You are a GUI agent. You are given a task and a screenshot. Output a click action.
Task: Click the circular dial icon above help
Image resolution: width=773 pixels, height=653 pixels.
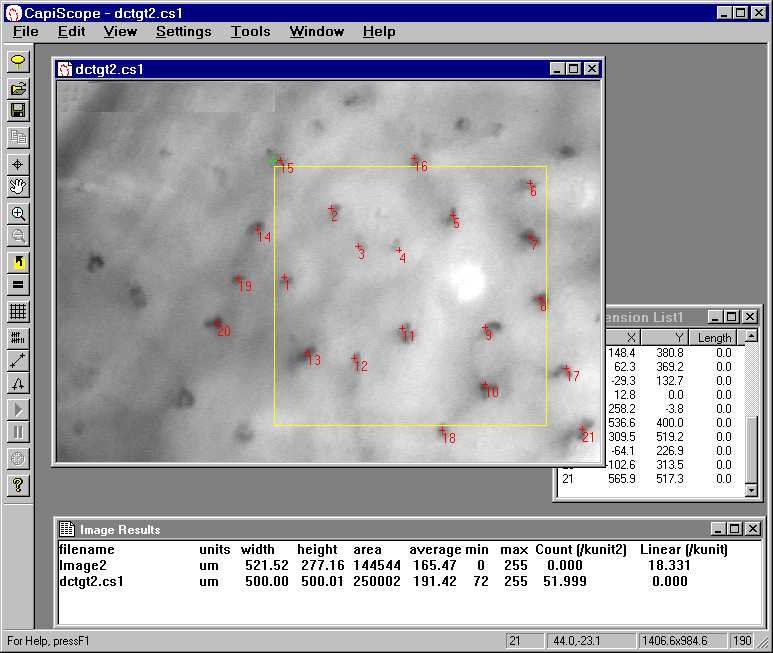[x=18, y=459]
